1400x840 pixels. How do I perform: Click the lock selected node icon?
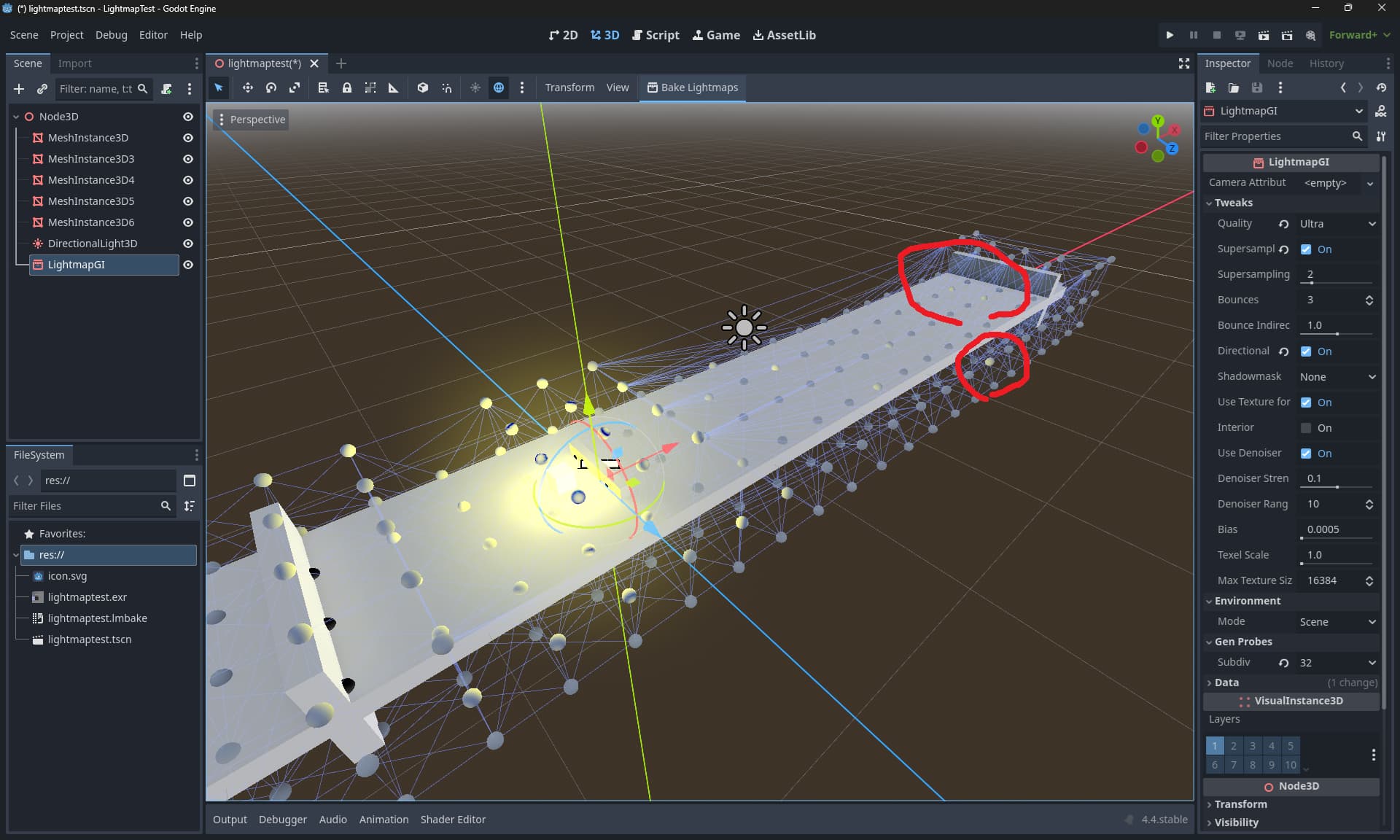pyautogui.click(x=347, y=87)
